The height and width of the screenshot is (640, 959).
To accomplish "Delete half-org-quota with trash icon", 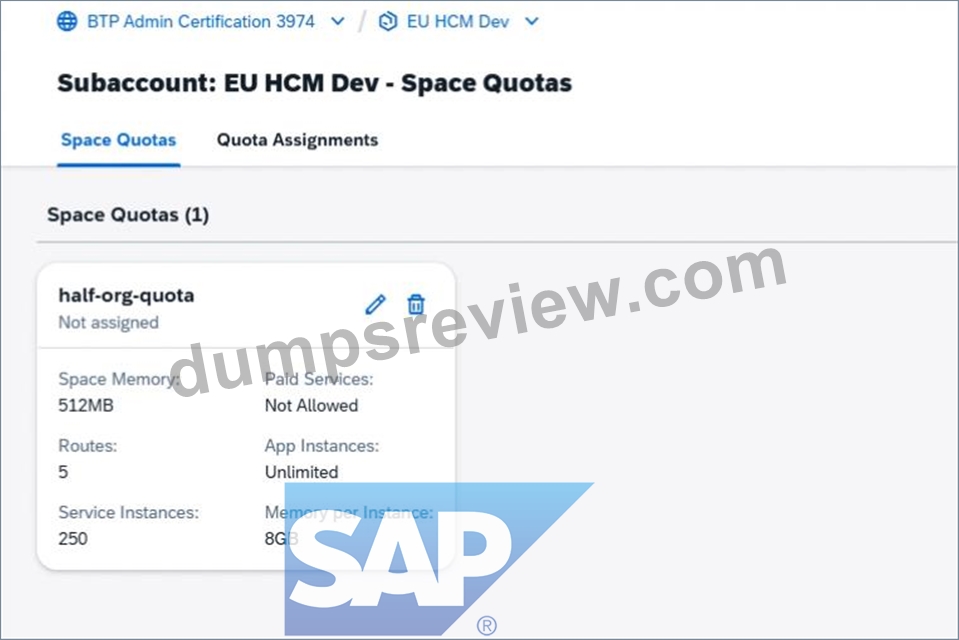I will tap(416, 304).
